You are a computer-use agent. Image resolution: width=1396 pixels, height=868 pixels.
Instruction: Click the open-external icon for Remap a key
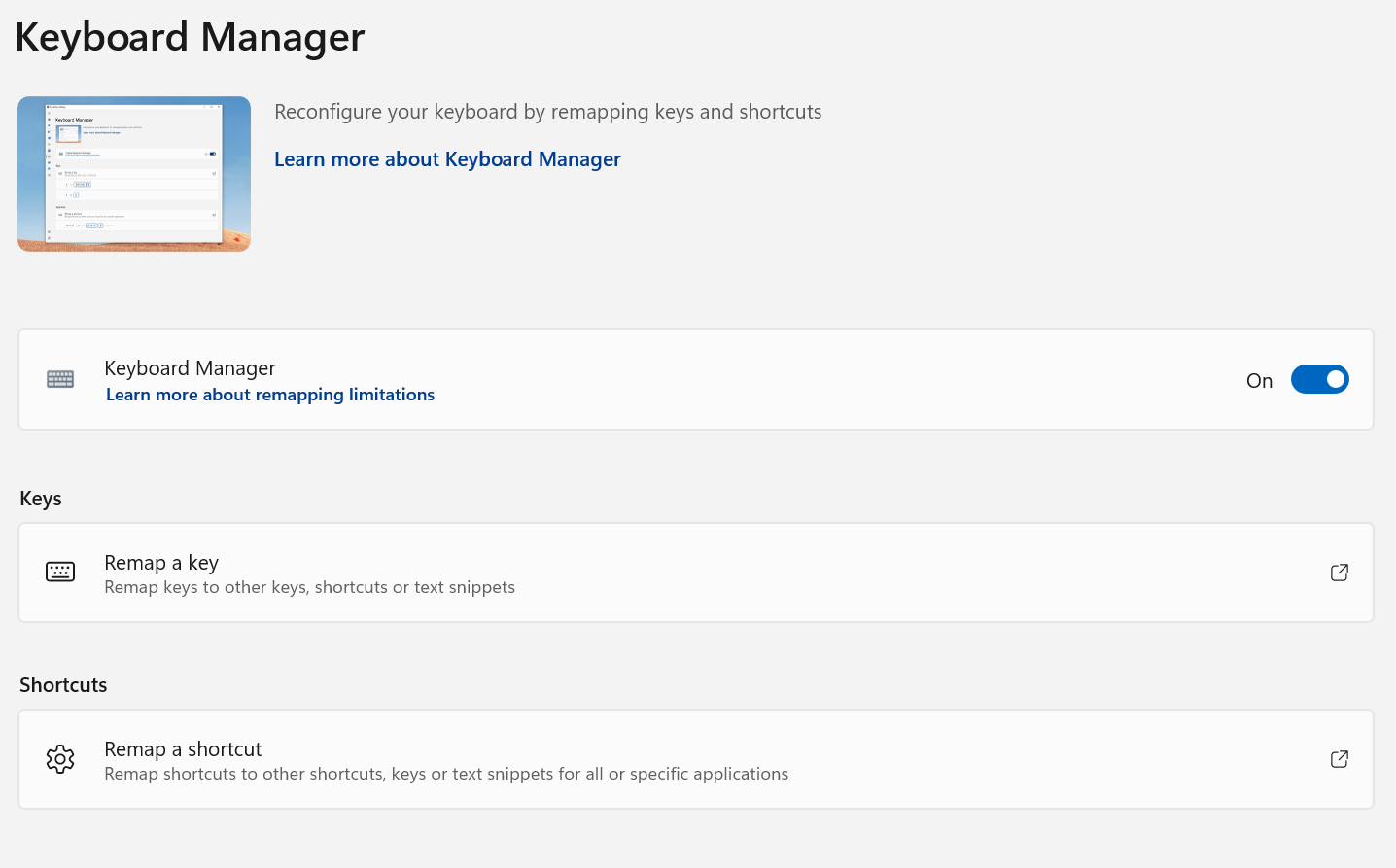coord(1339,573)
